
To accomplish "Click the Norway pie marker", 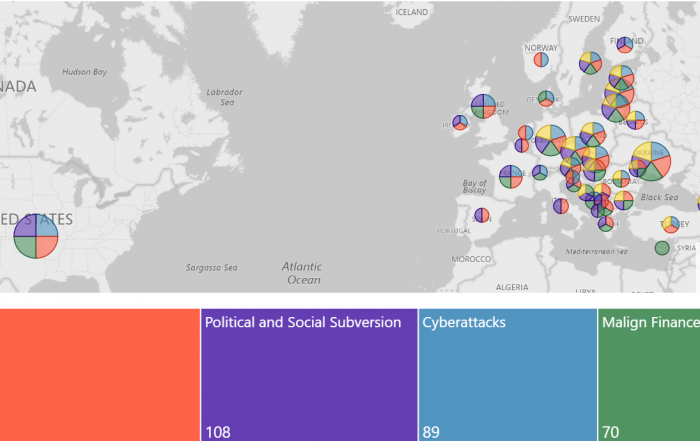I will (x=541, y=59).
